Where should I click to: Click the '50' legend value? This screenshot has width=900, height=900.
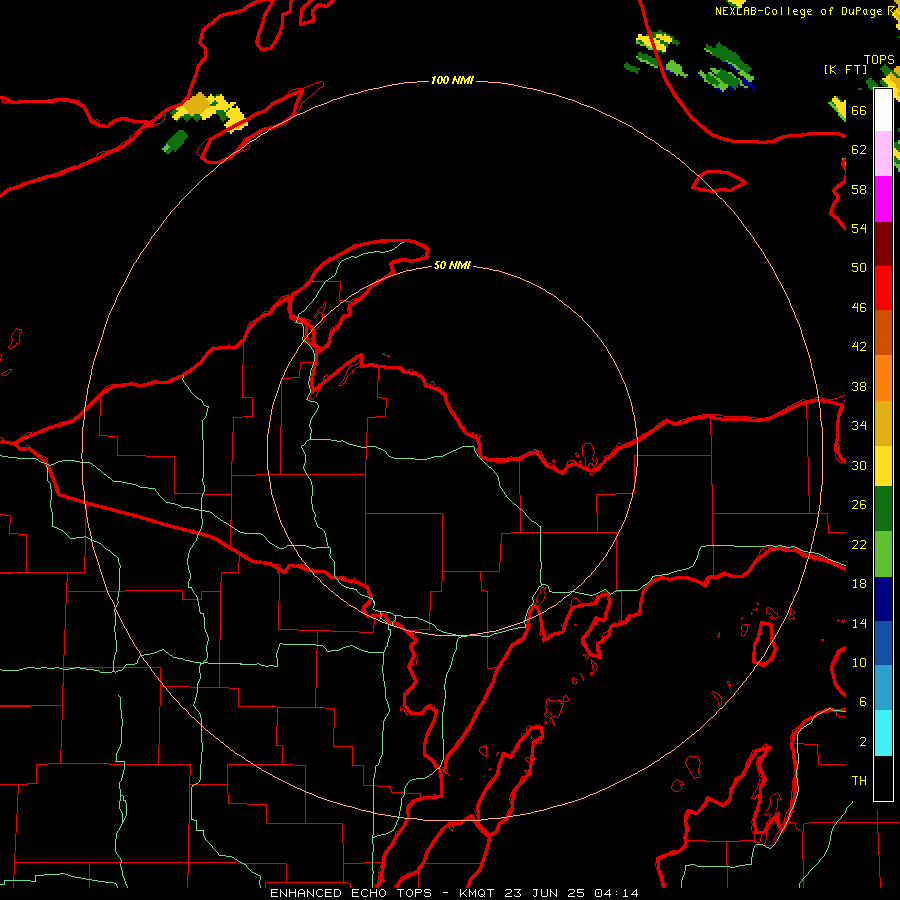[x=859, y=268]
